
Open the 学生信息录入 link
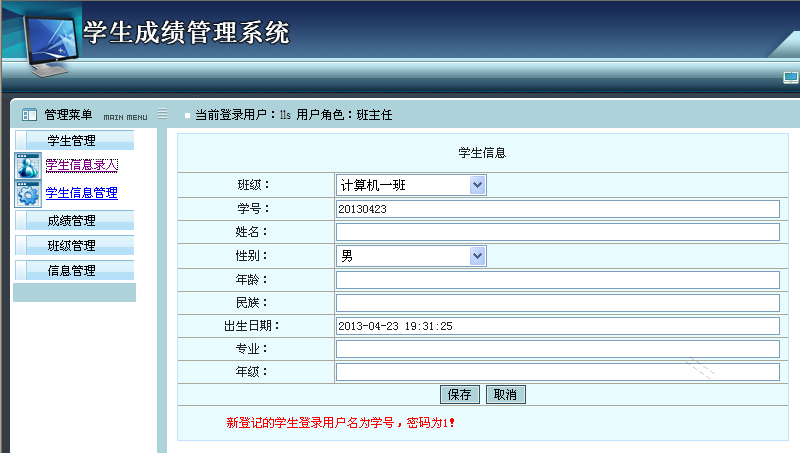click(x=82, y=165)
